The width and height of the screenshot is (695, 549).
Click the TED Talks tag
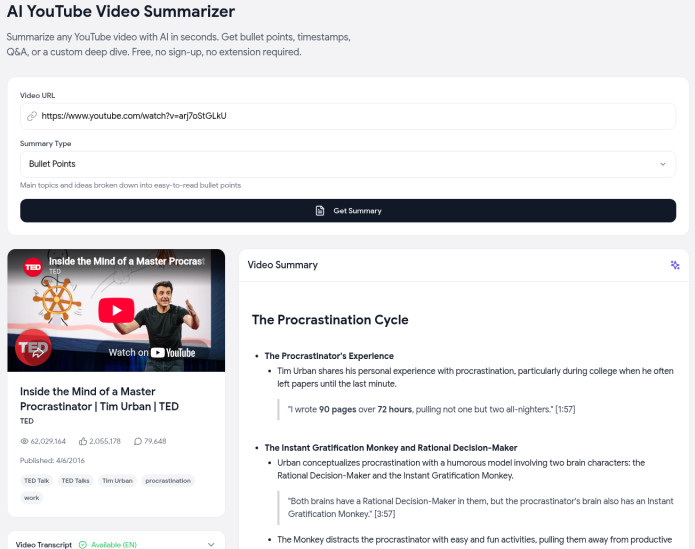[75, 481]
